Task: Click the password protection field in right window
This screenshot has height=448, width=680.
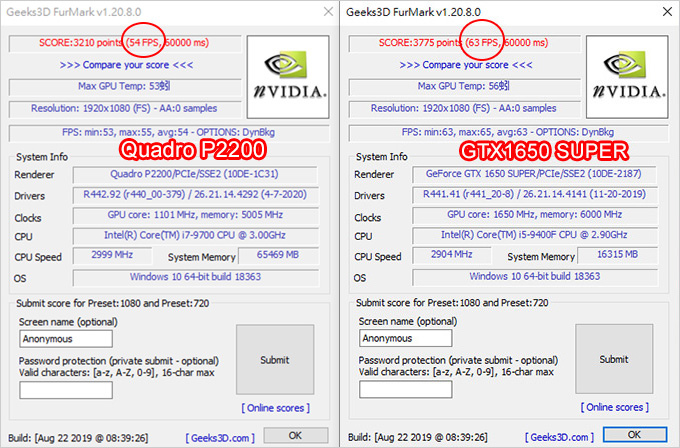Action: 405,389
